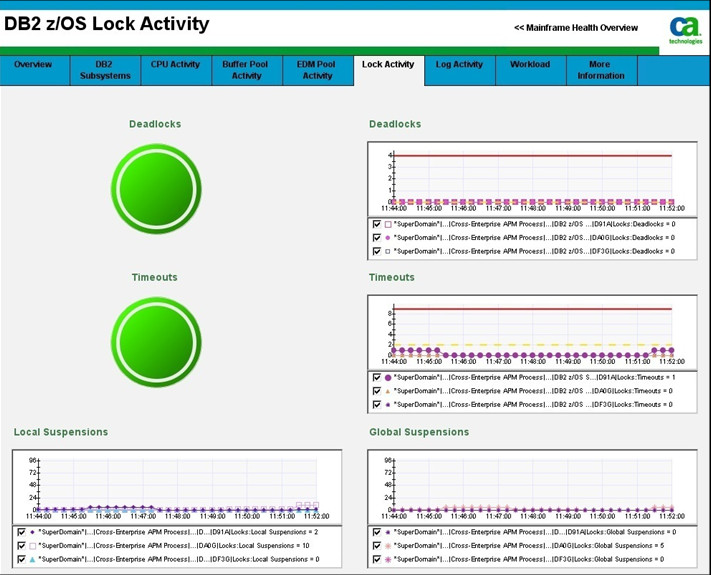Select DA0G Local Suspensions = 10 entry

(x=174, y=546)
